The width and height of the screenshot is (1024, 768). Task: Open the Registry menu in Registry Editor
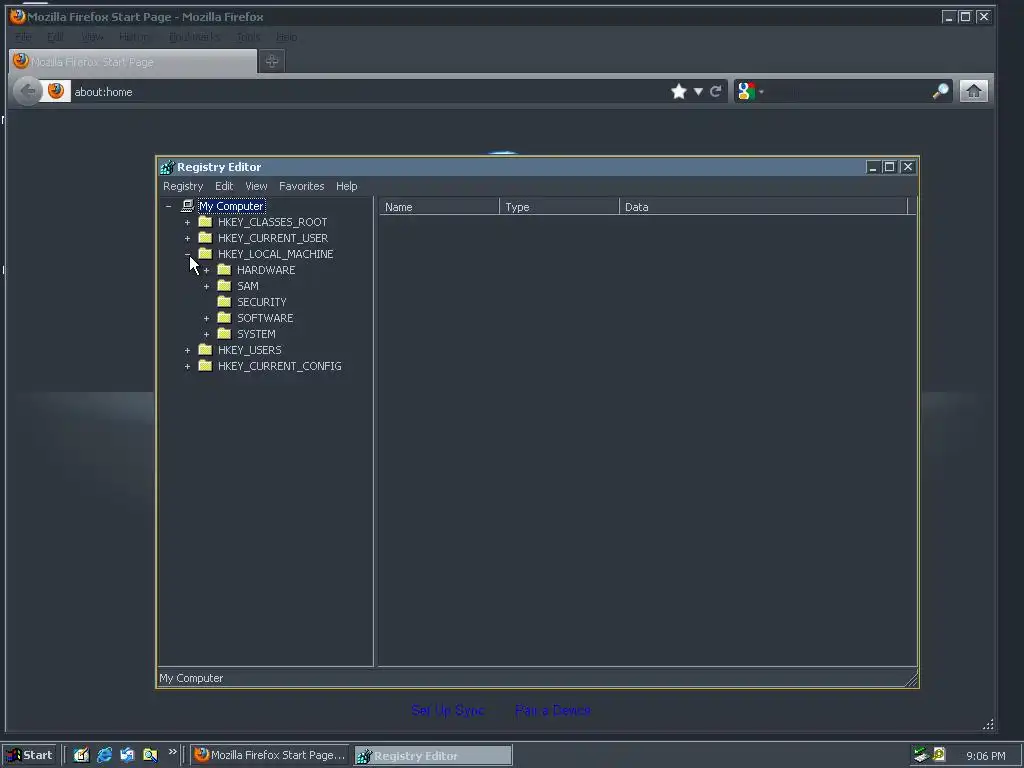pyautogui.click(x=183, y=186)
